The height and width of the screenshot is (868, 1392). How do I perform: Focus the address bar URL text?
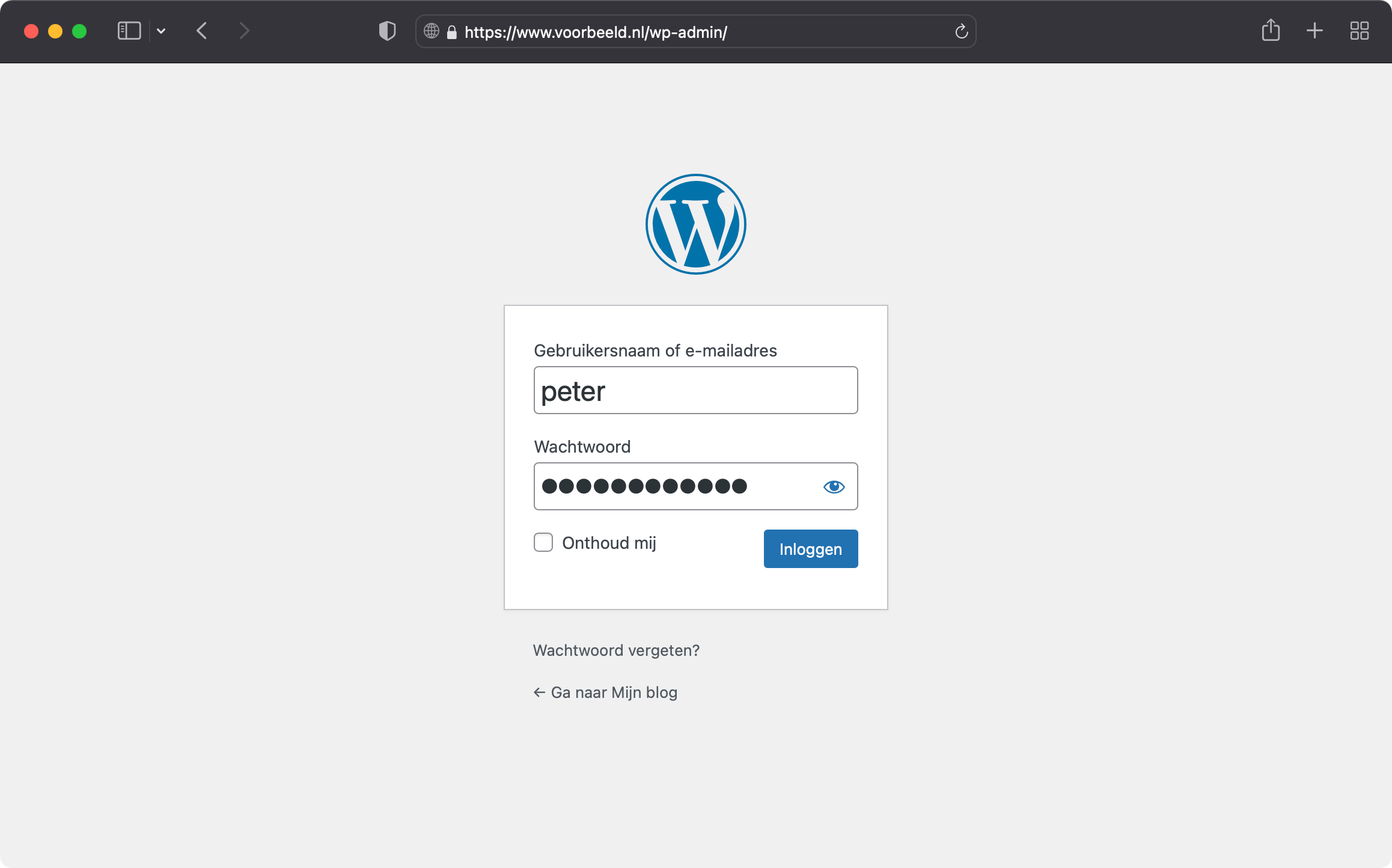(596, 32)
